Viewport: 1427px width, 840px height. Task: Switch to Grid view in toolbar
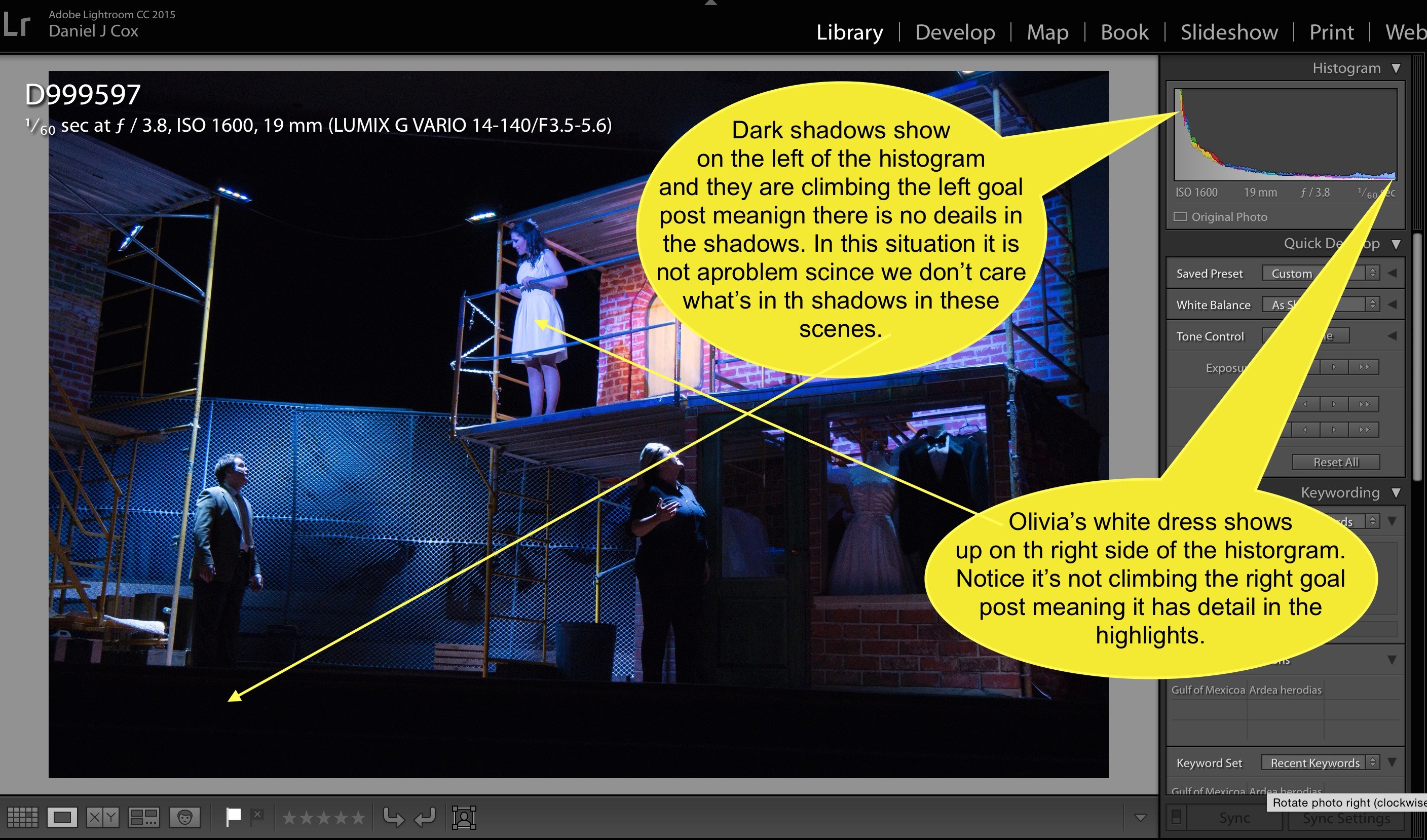pos(22,817)
